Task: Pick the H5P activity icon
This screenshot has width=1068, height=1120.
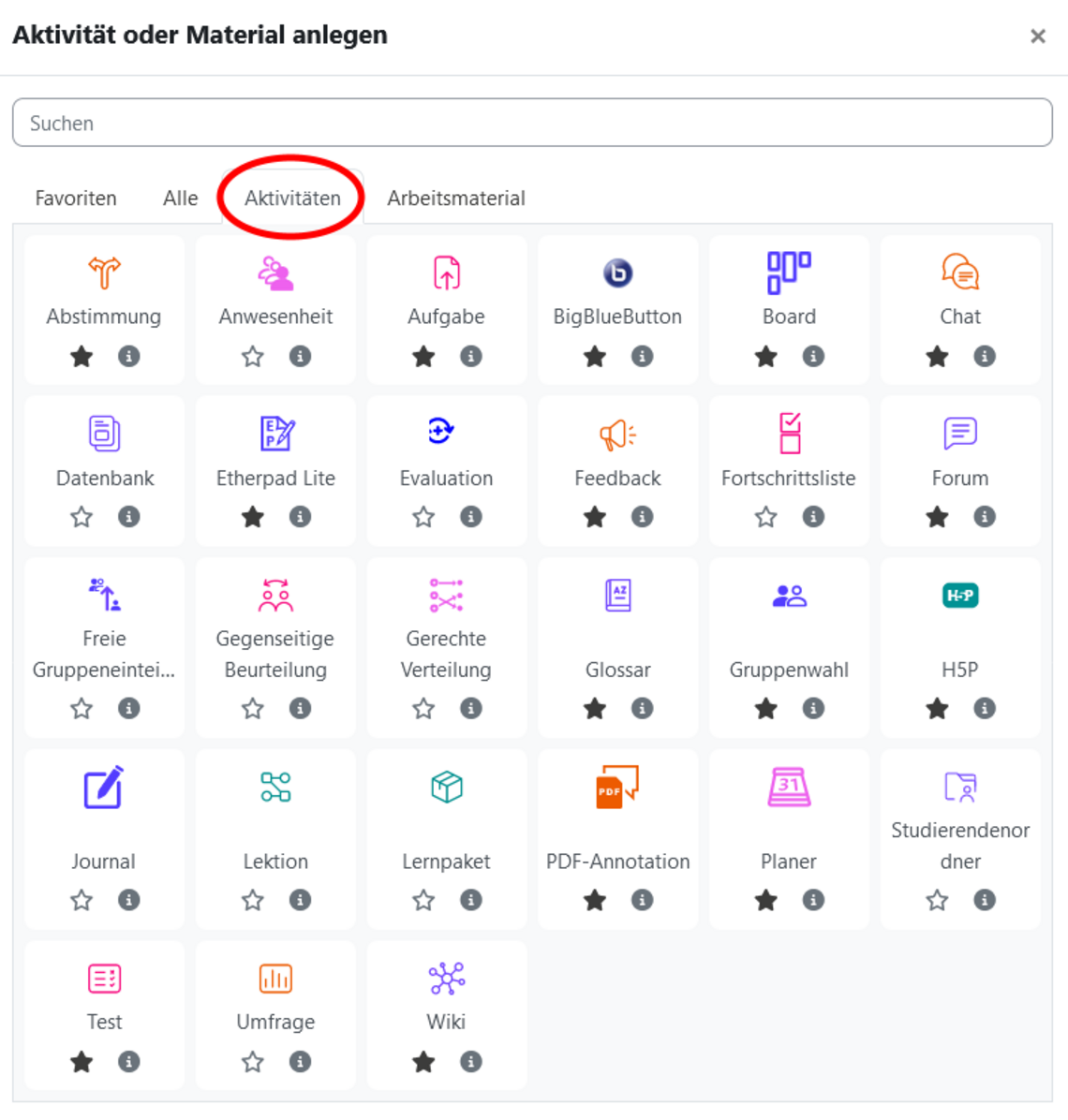Action: (960, 596)
